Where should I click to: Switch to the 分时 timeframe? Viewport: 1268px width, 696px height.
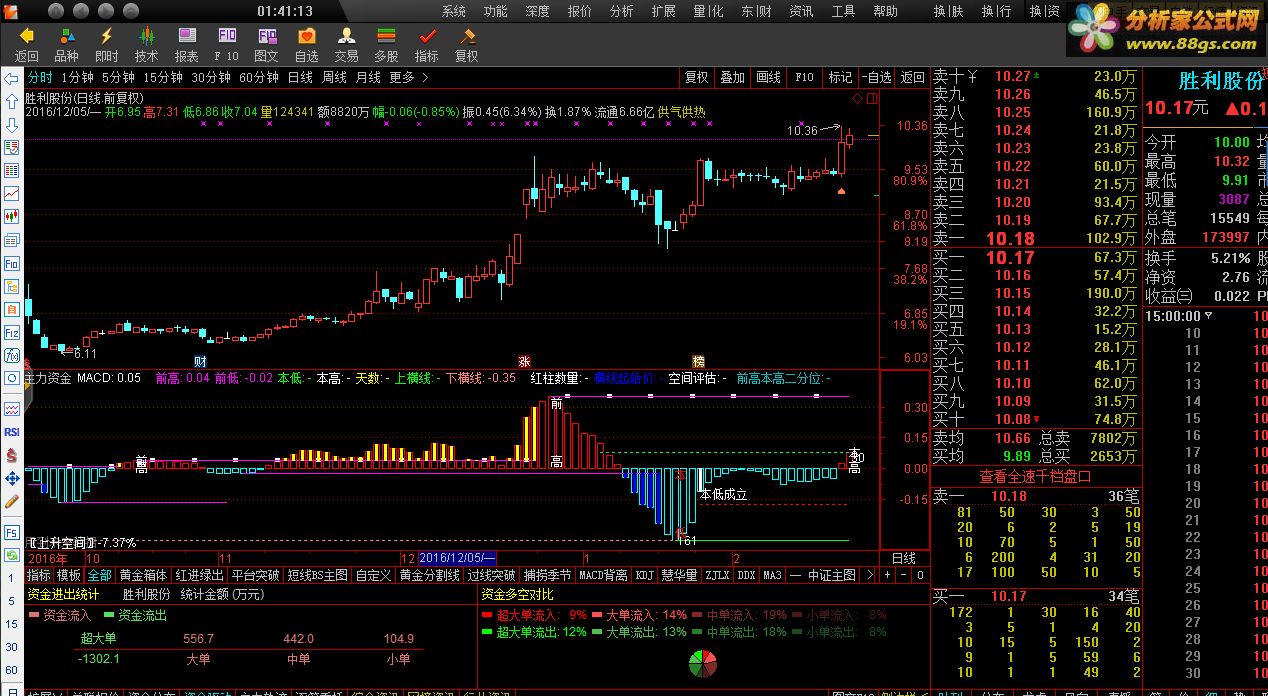(x=40, y=77)
